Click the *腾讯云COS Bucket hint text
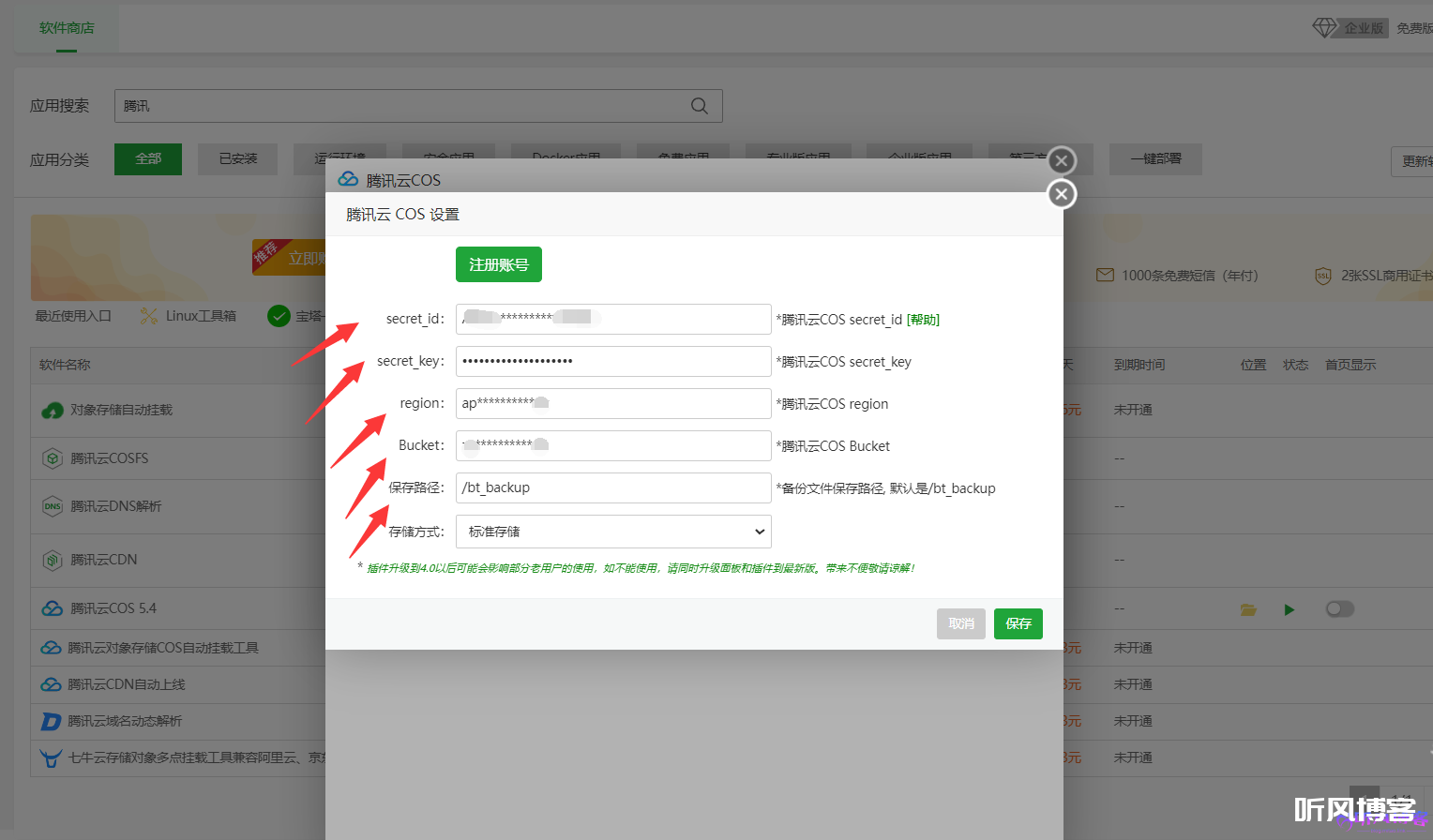Screen dimensions: 1433x840 point(833,446)
